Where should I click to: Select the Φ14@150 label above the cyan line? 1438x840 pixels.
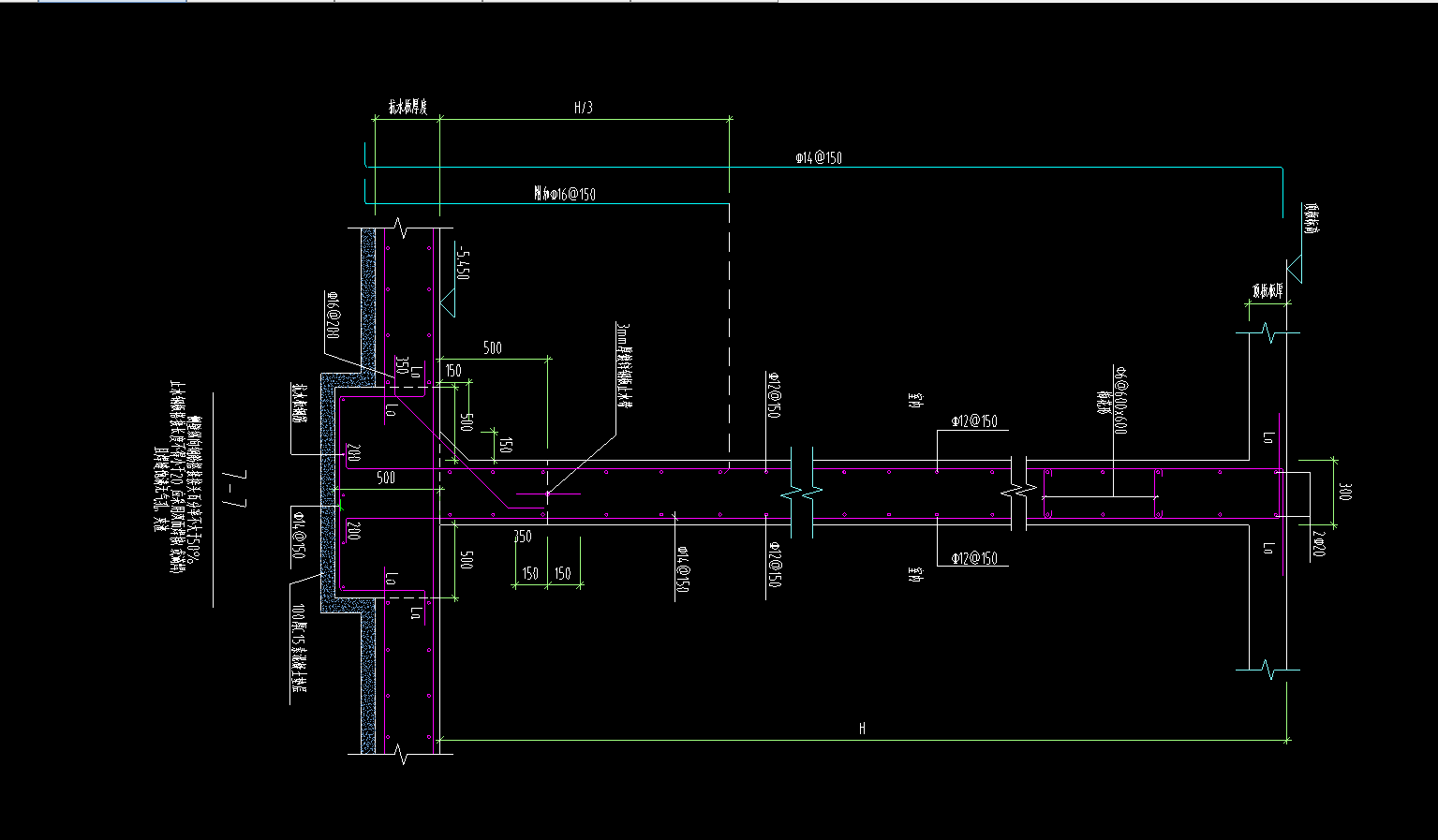coord(819,158)
